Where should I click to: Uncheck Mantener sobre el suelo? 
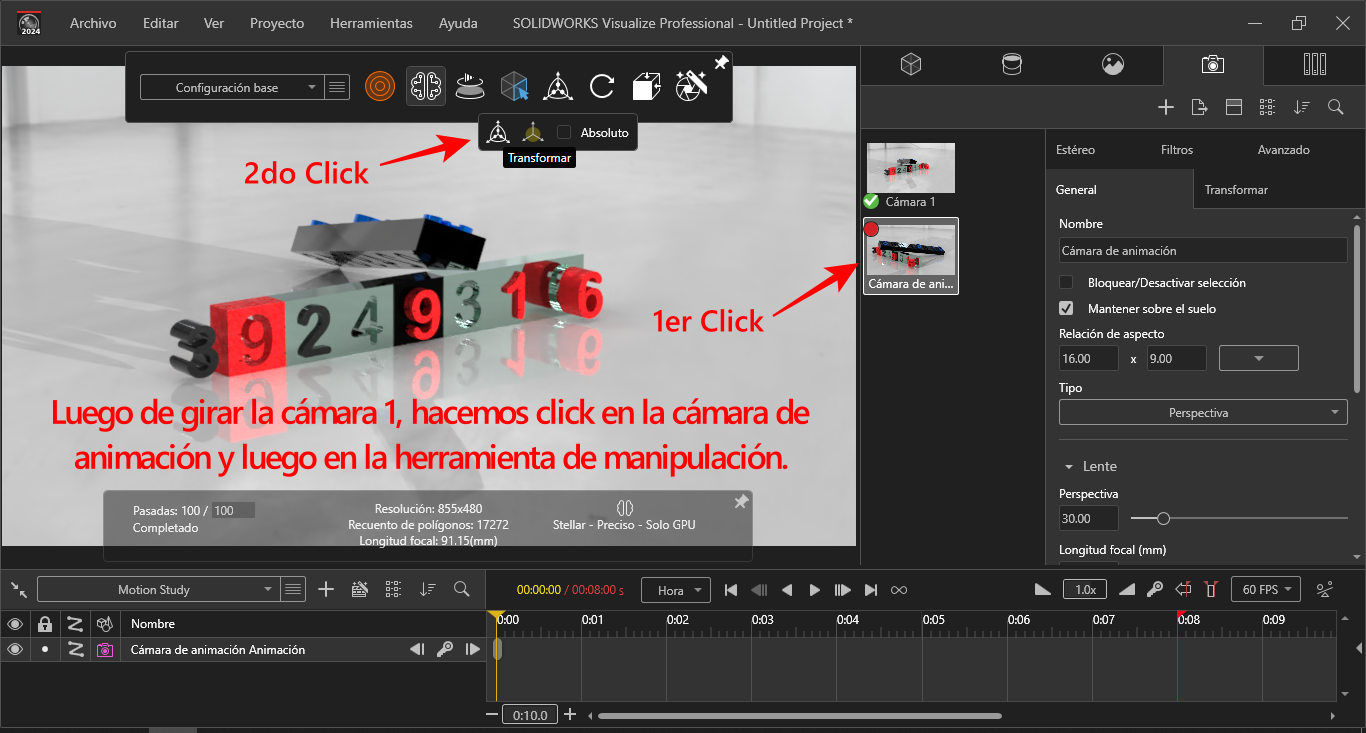coord(1066,309)
